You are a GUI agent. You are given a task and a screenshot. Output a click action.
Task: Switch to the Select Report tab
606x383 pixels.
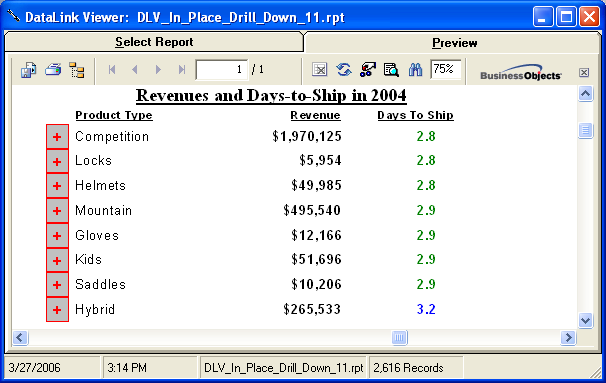pyautogui.click(x=154, y=42)
